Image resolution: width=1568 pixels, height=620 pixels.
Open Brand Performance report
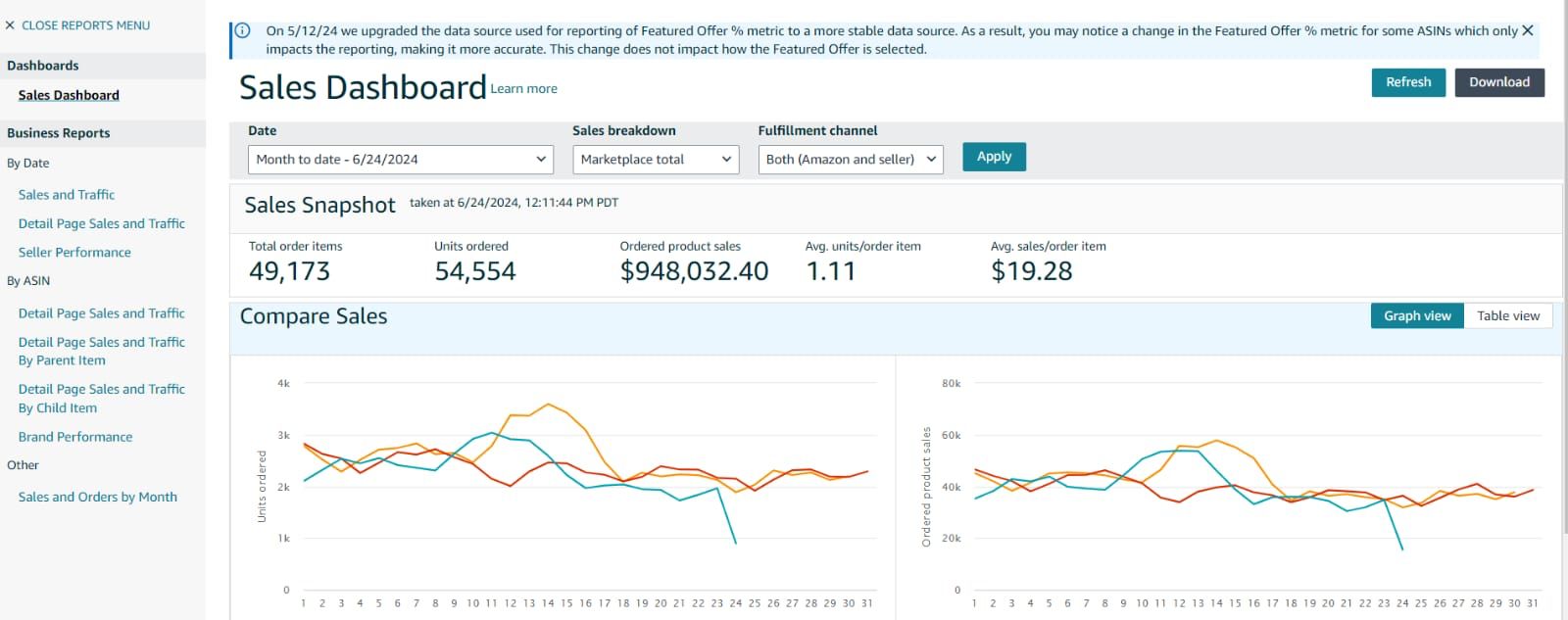(x=75, y=437)
